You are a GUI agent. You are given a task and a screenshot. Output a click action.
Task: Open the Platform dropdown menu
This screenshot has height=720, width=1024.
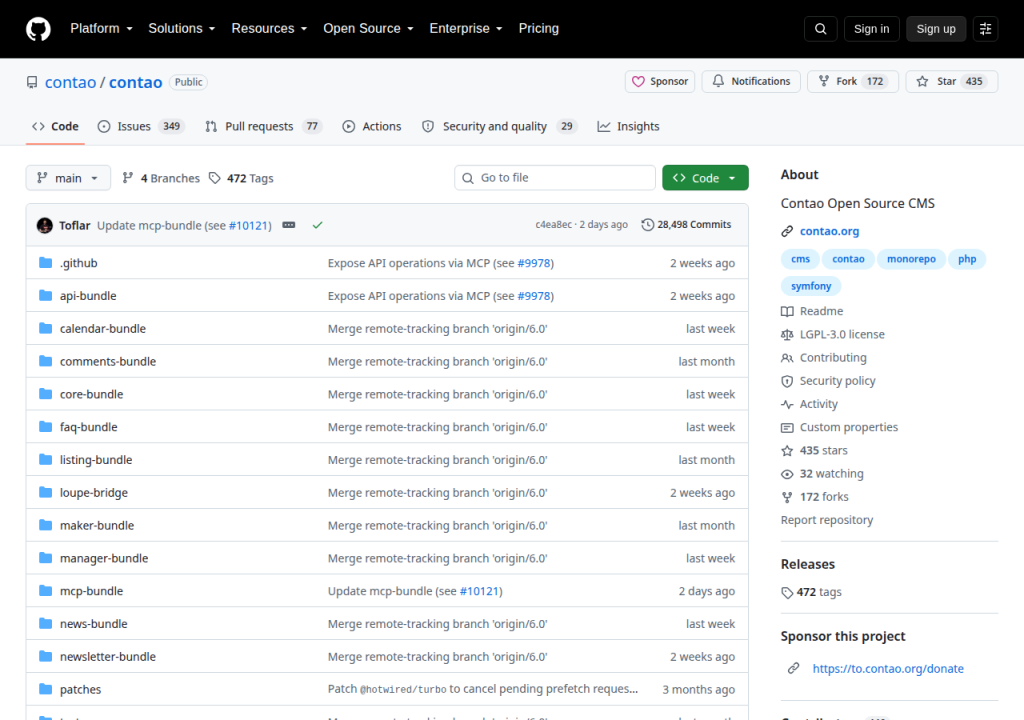[101, 29]
